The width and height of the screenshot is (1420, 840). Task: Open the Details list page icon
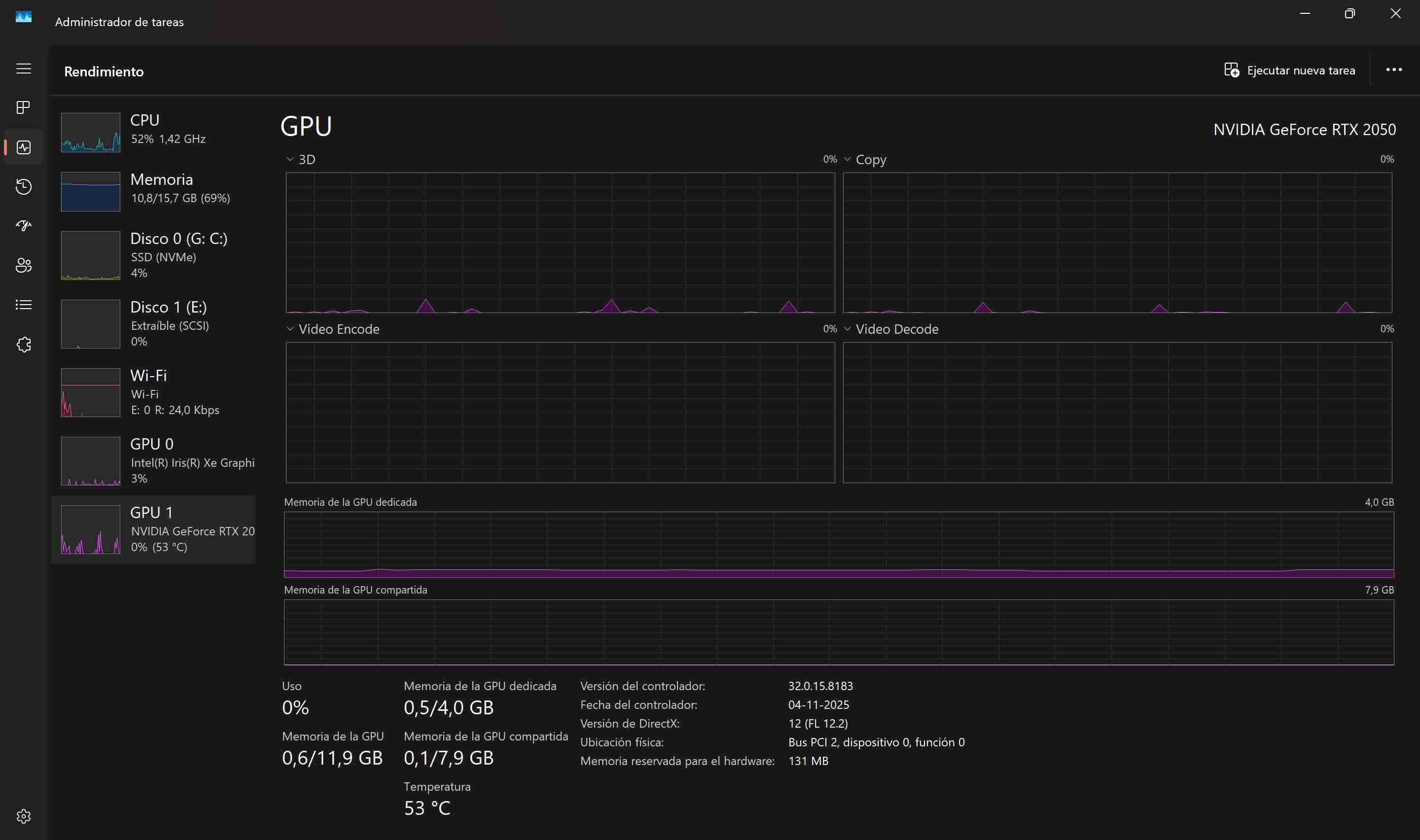[23, 305]
